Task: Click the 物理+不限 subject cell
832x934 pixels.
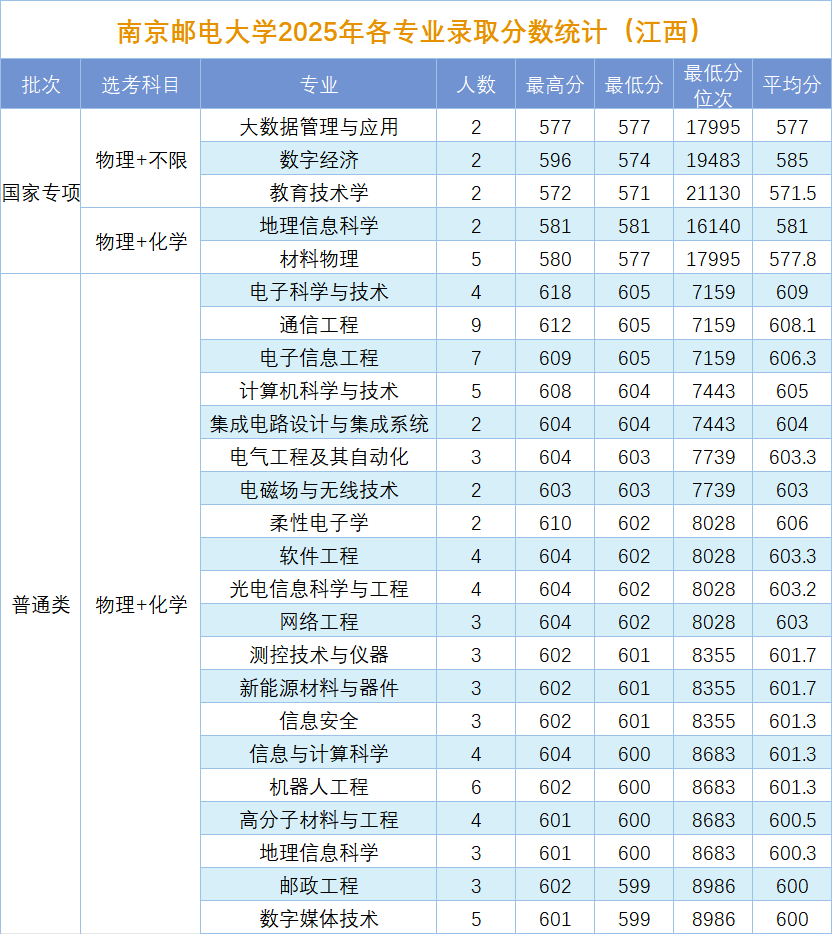Action: coord(141,160)
